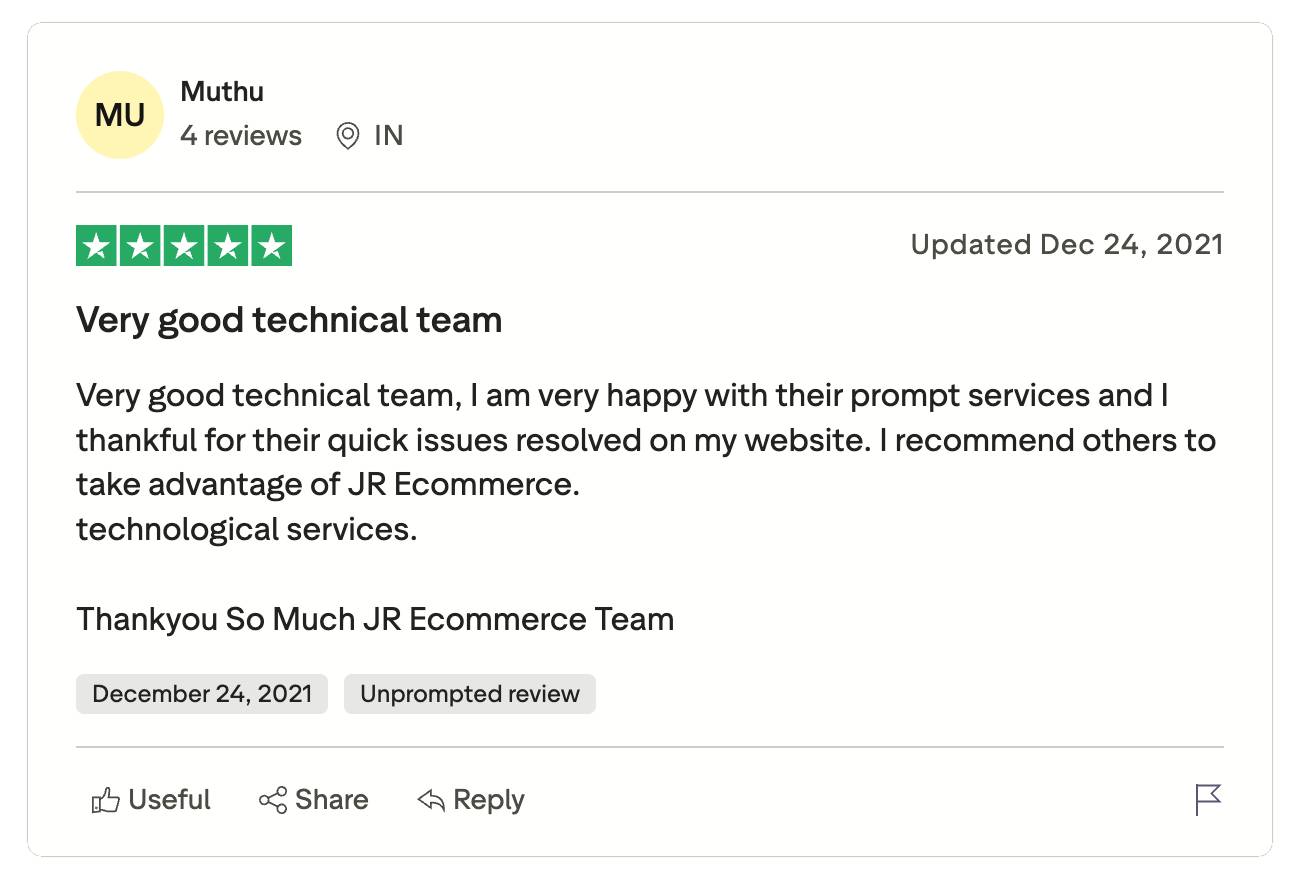This screenshot has height=880, width=1300.
Task: Click the December 24, 2021 date tag
Action: (x=202, y=694)
